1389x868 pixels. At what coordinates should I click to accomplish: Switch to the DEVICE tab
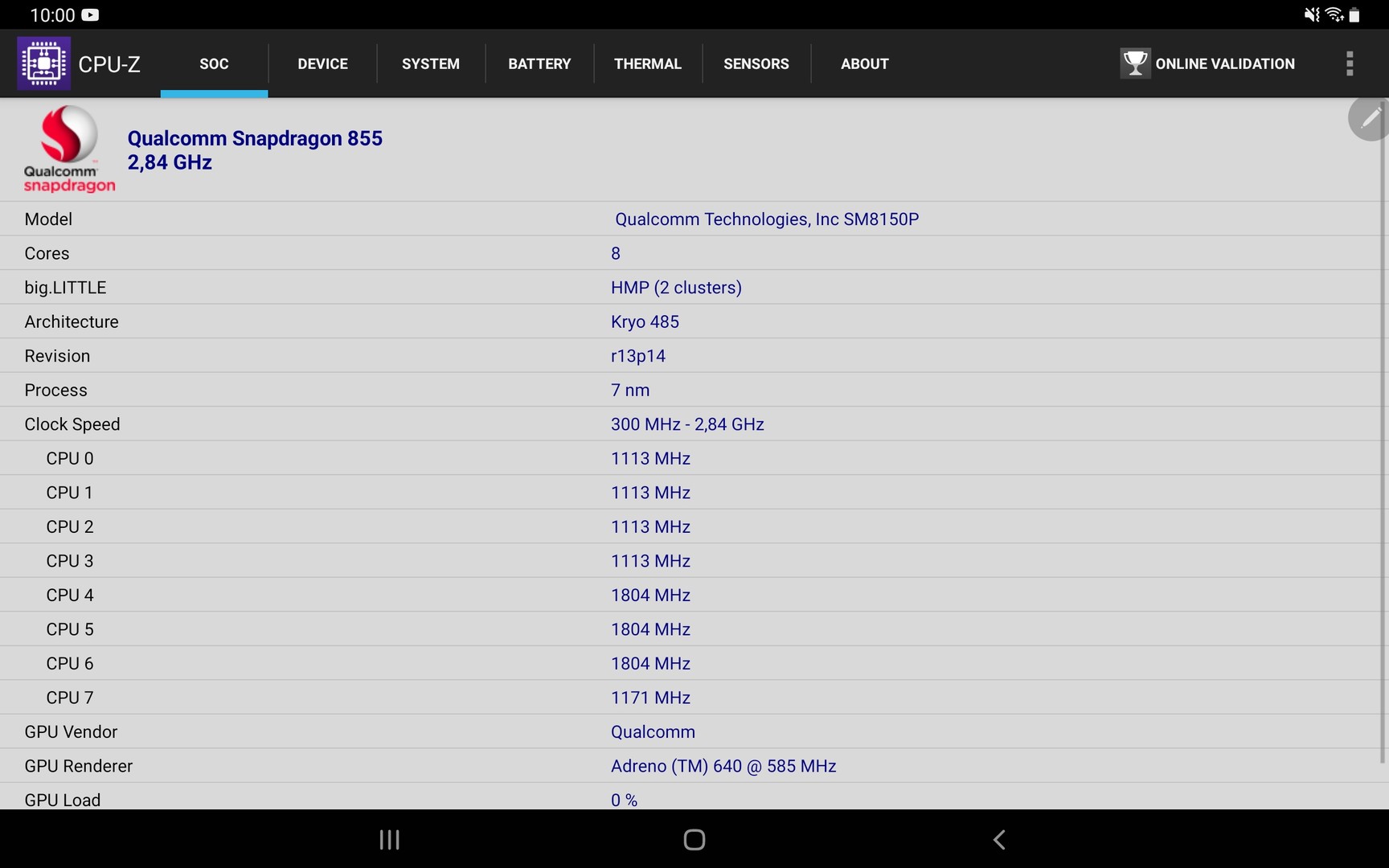(x=322, y=63)
